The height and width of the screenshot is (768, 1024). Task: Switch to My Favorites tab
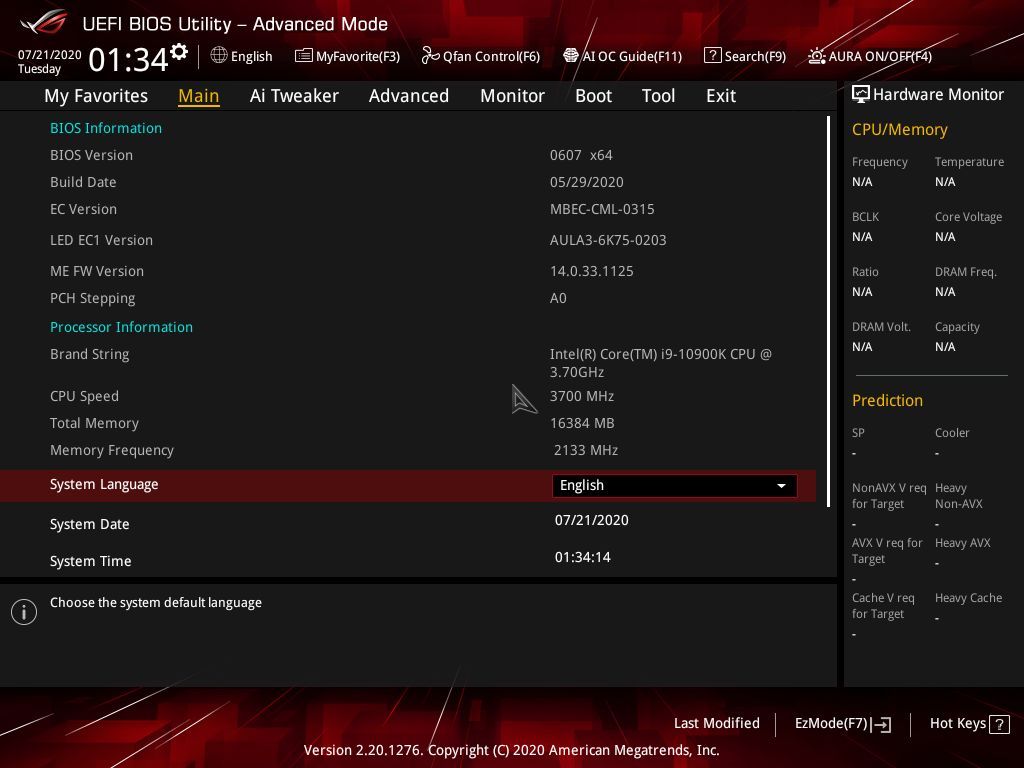point(96,96)
